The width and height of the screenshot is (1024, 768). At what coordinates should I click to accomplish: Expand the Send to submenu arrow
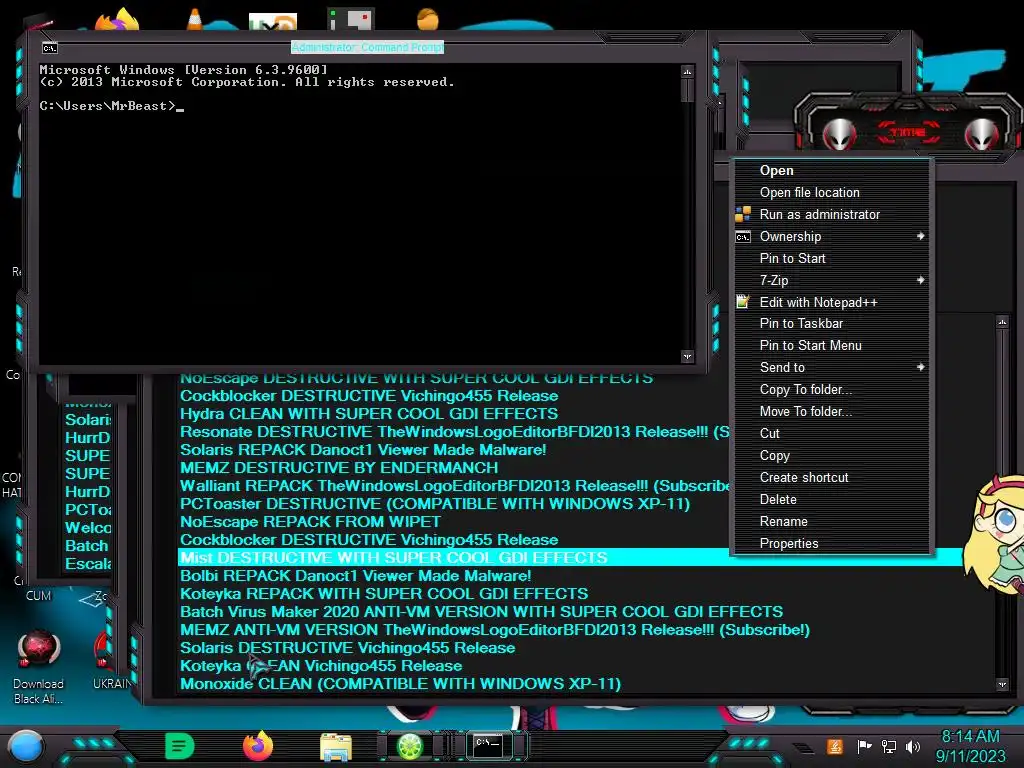(x=920, y=367)
